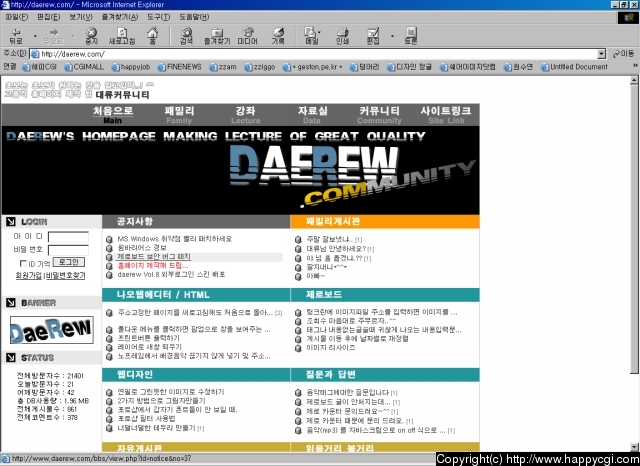Go back with the 뒤로 toolbar button
The height and width of the screenshot is (466, 640).
click(x=16, y=36)
